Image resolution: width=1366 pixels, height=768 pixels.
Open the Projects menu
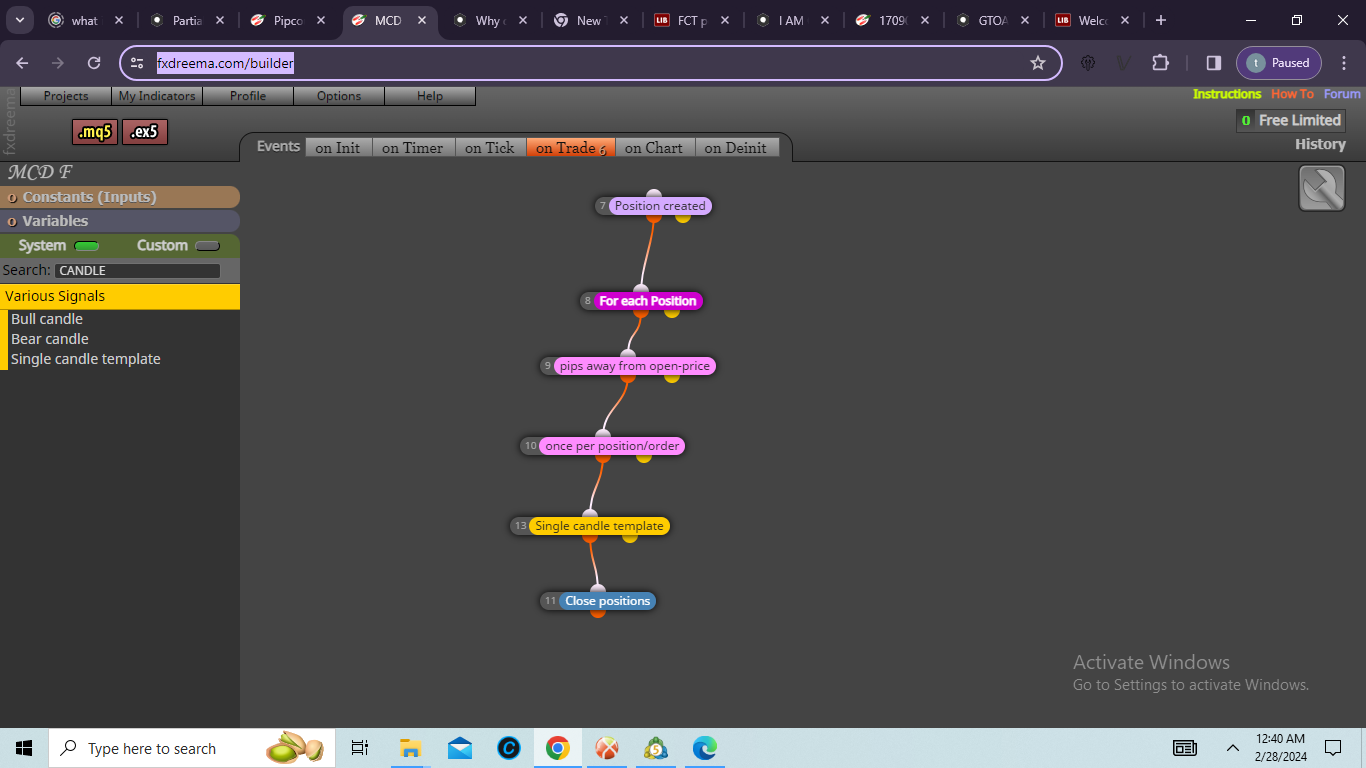point(66,96)
